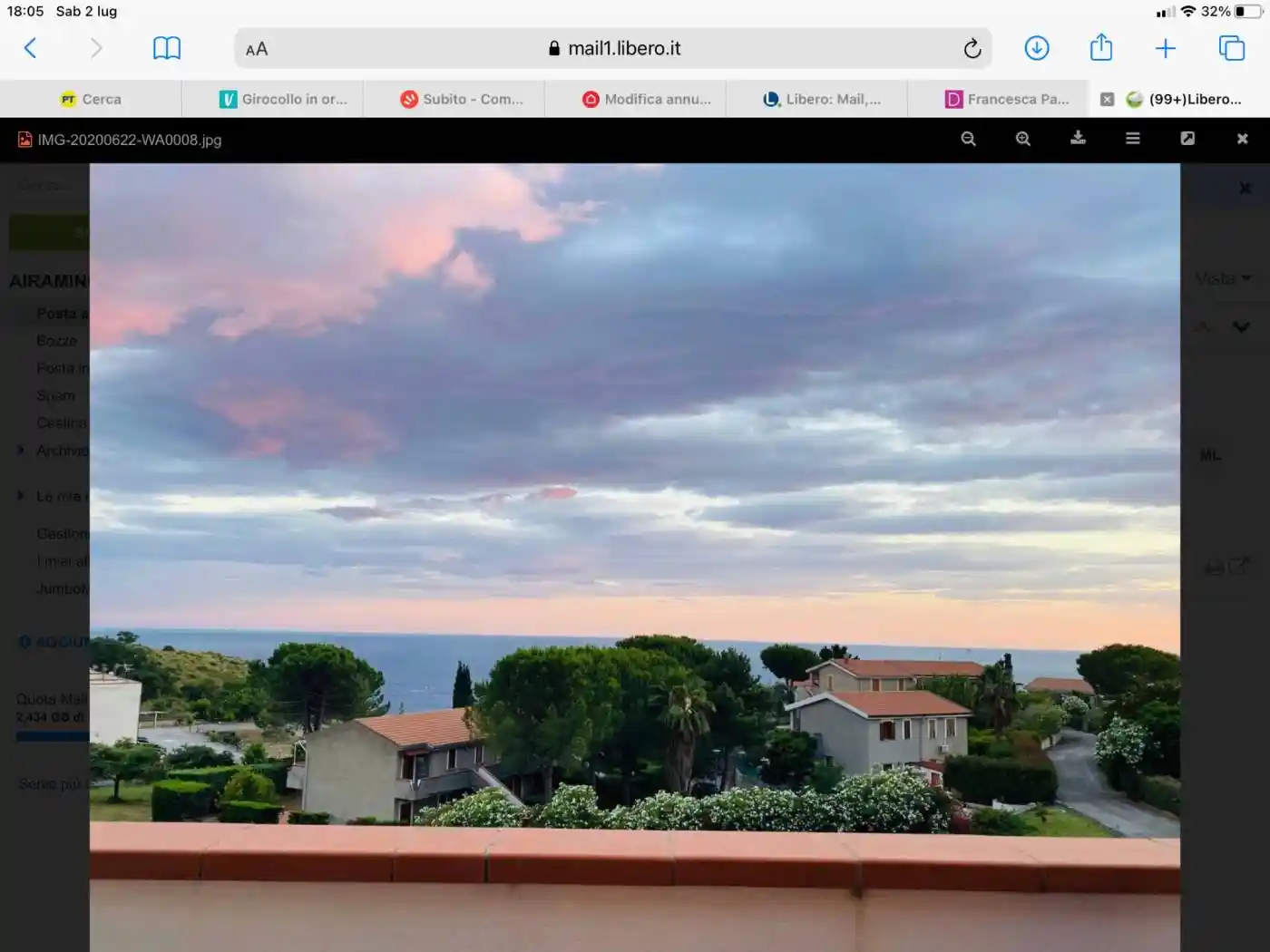Open the AA reader text size menu

tap(257, 49)
